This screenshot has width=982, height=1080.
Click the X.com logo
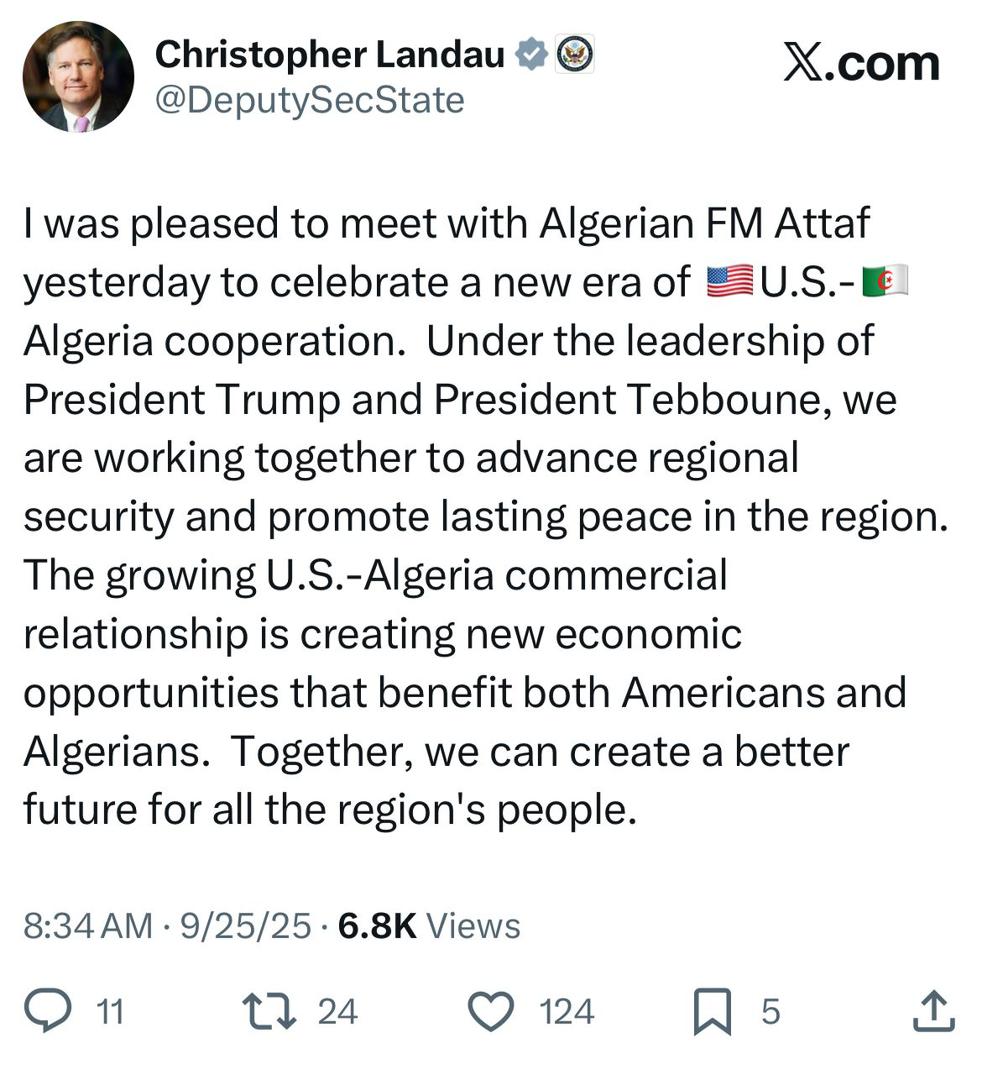860,63
